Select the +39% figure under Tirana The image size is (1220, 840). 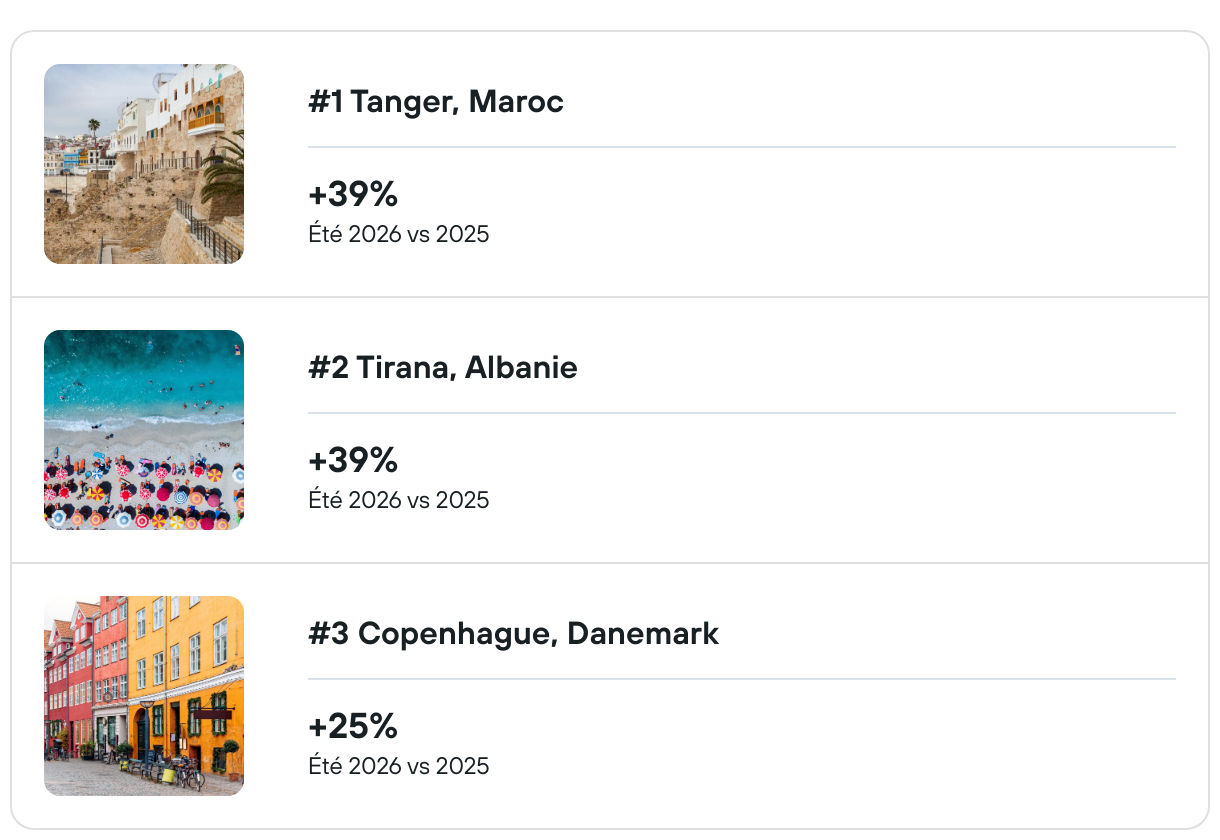coord(353,460)
